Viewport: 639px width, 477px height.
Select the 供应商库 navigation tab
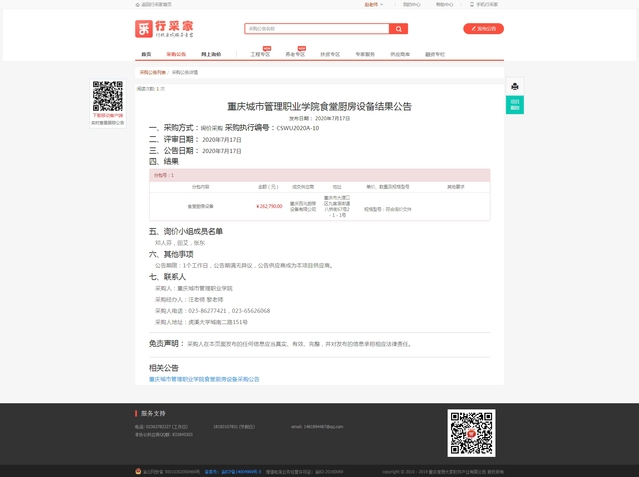[400, 54]
